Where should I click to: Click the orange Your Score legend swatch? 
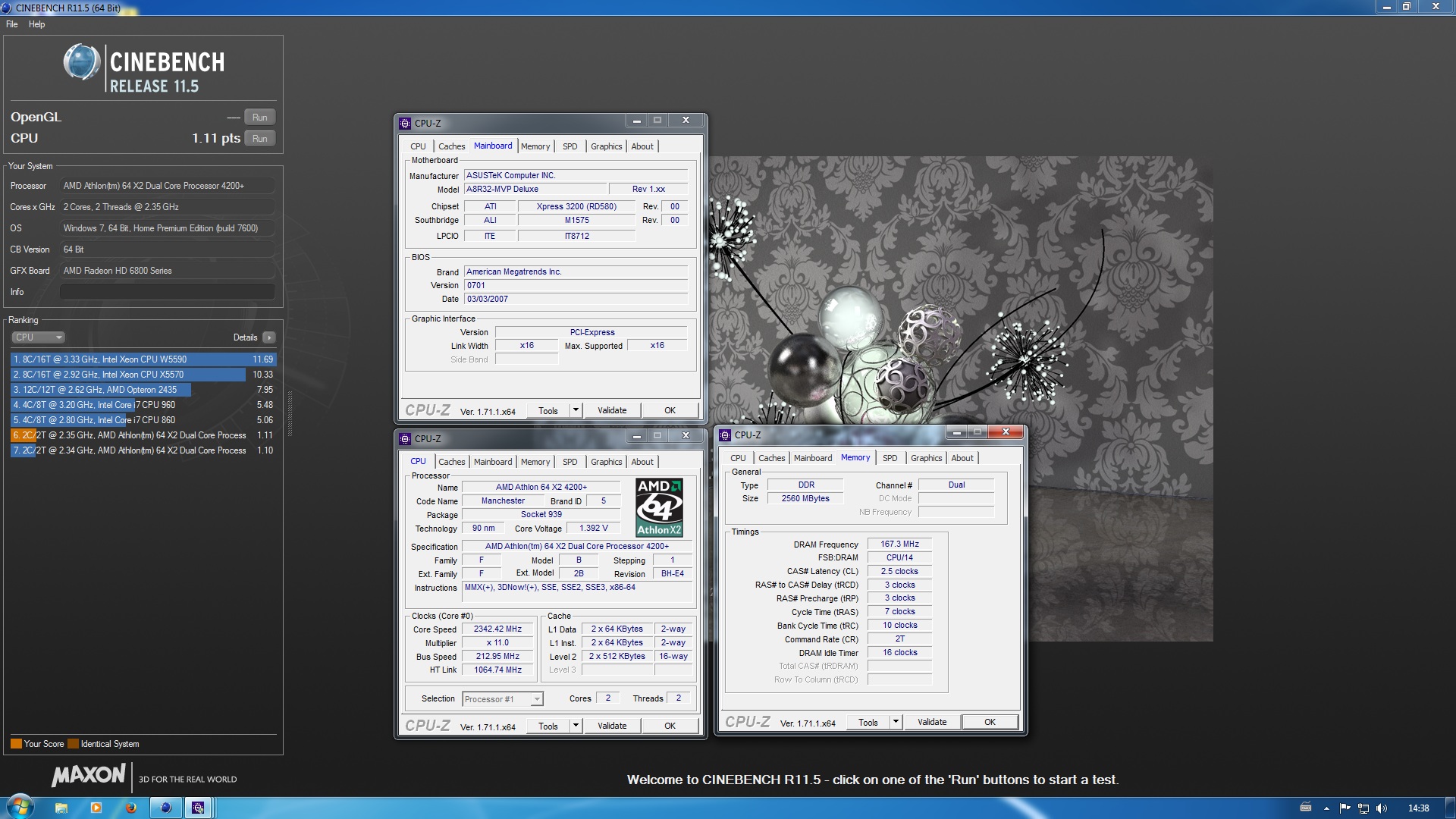16,744
